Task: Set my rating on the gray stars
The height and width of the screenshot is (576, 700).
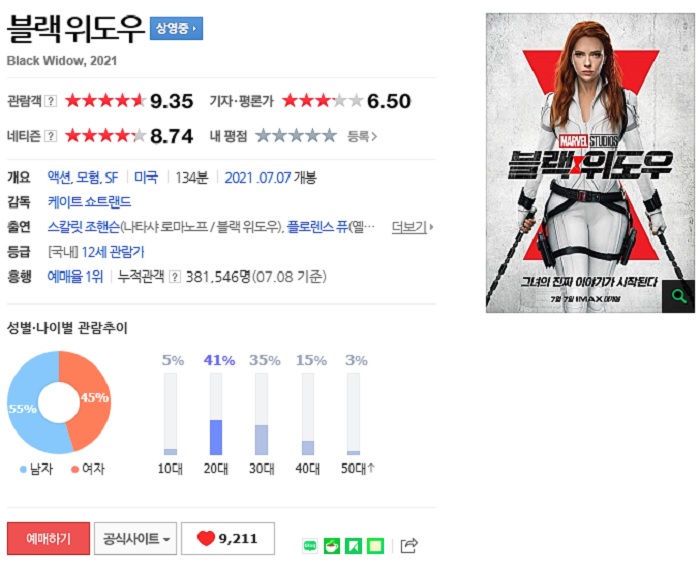Action: click(296, 136)
